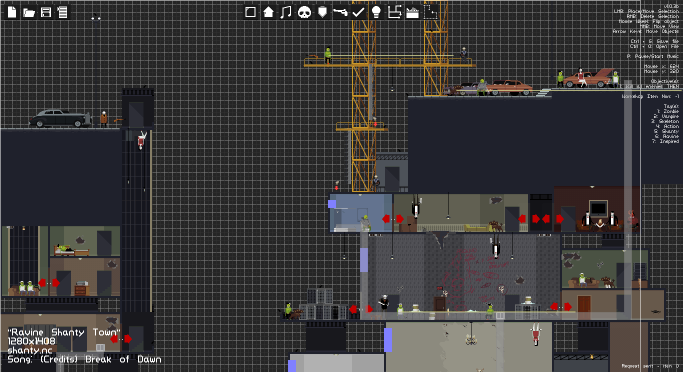This screenshot has width=683, height=372.
Task: Open the checkmark objectives tool
Action: coord(358,12)
